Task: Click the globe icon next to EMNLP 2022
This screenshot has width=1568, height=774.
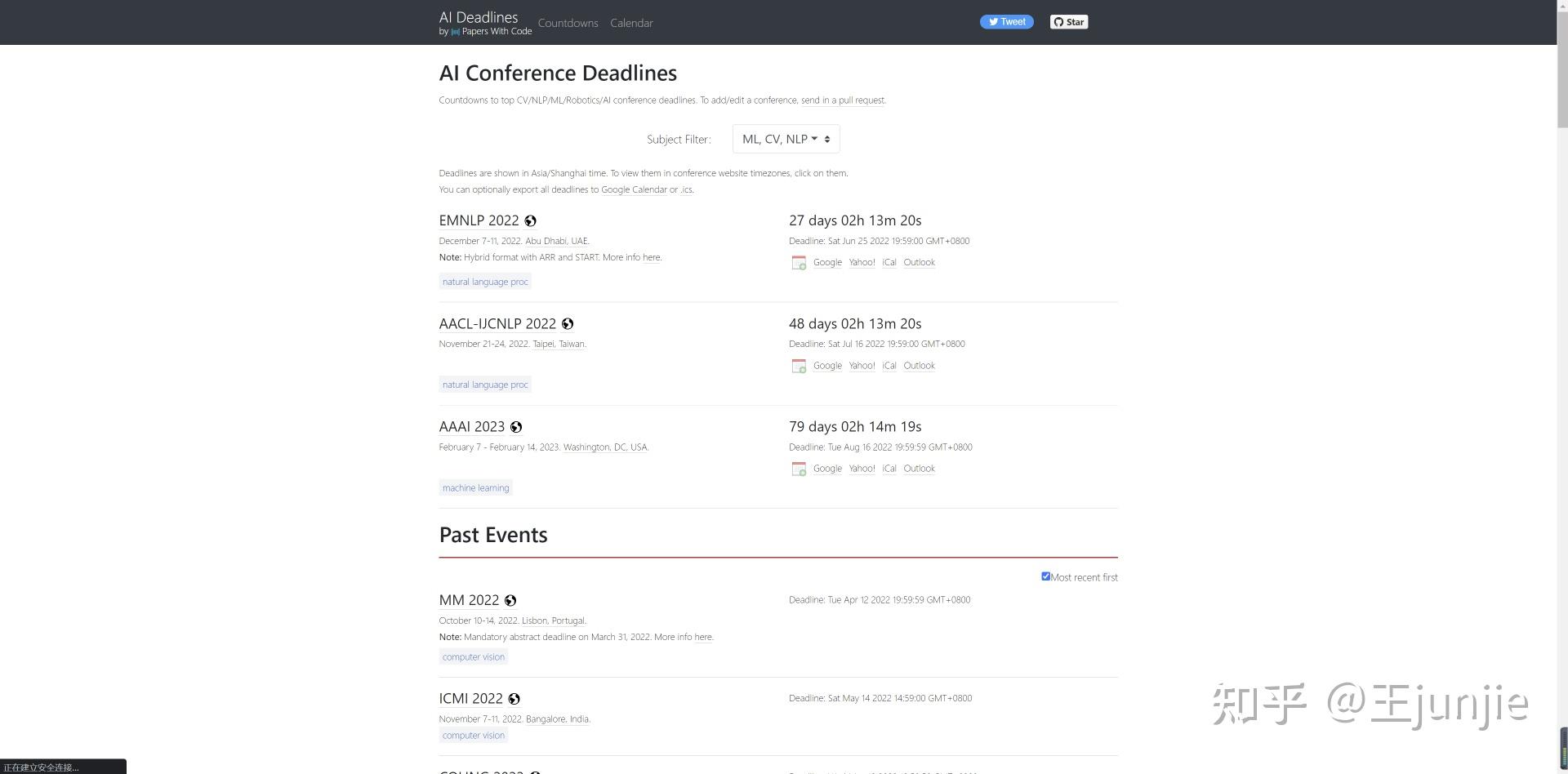Action: pos(530,221)
